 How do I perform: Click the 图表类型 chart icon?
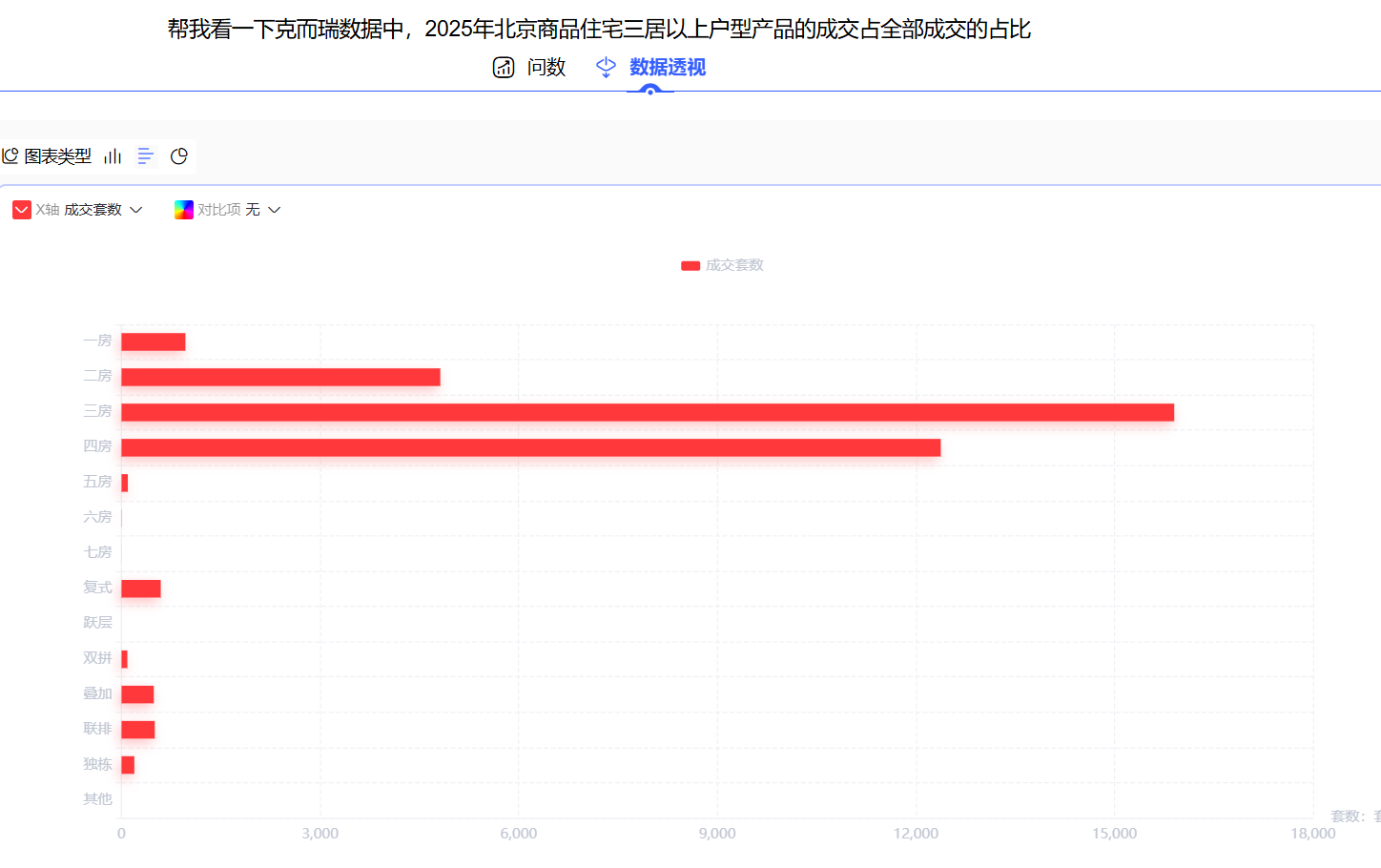coord(10,156)
